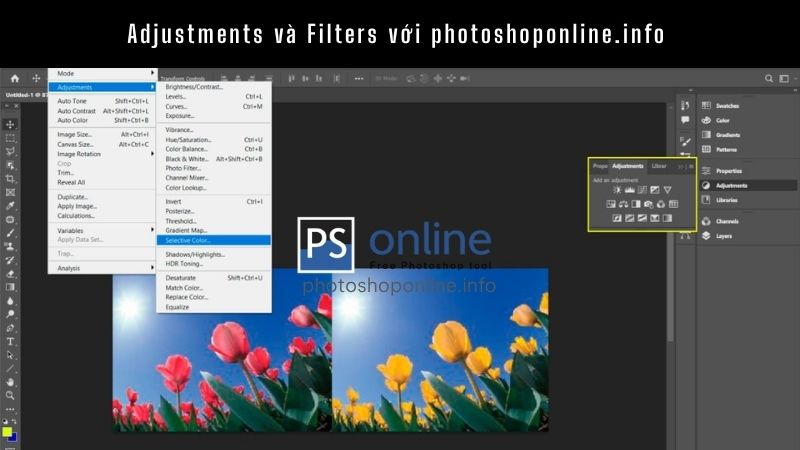Viewport: 800px width, 450px height.
Task: Add Invert adjustment icon in bottom row
Action: pyautogui.click(x=617, y=218)
